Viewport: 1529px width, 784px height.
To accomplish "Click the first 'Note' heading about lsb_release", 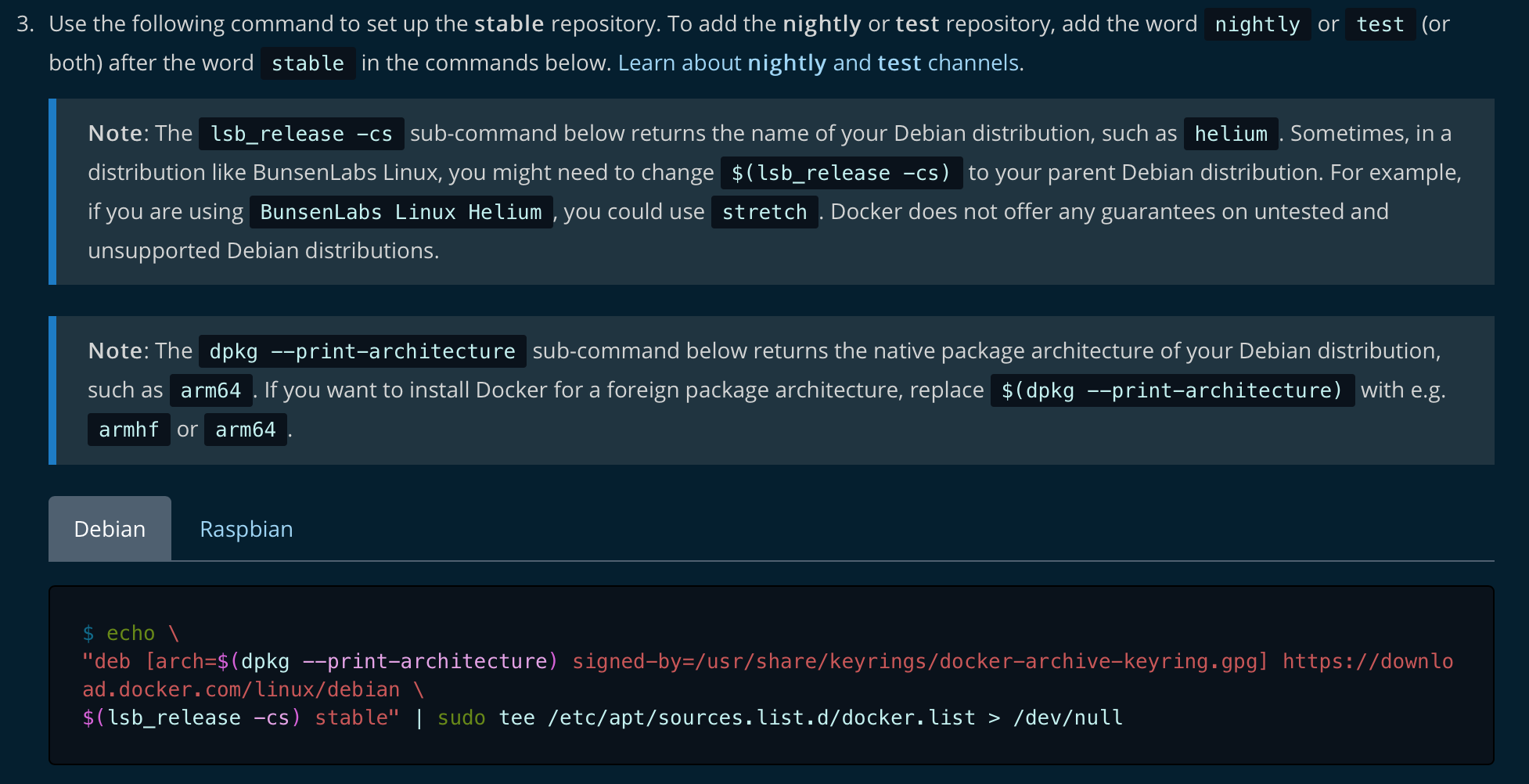I will [x=114, y=133].
